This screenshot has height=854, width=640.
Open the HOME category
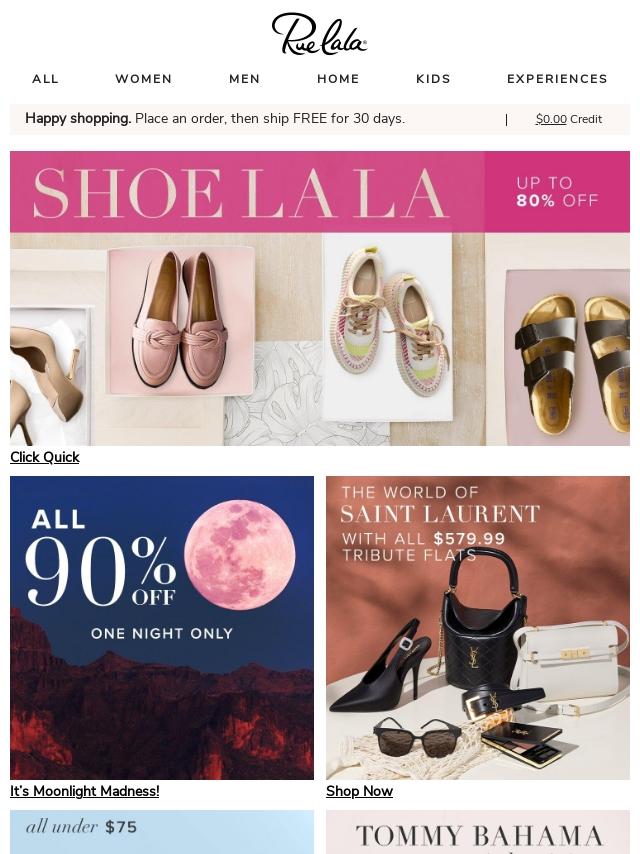tap(338, 79)
